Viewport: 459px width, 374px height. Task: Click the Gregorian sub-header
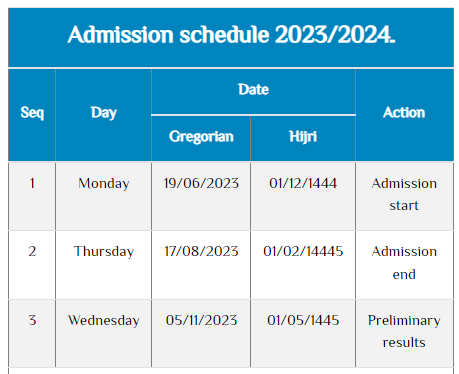click(201, 137)
